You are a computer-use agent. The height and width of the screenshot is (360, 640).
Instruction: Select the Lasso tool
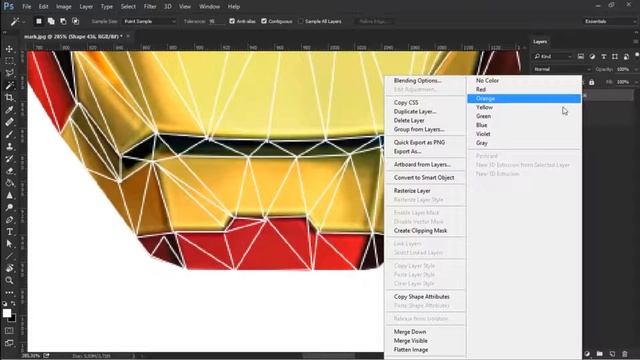[x=9, y=73]
